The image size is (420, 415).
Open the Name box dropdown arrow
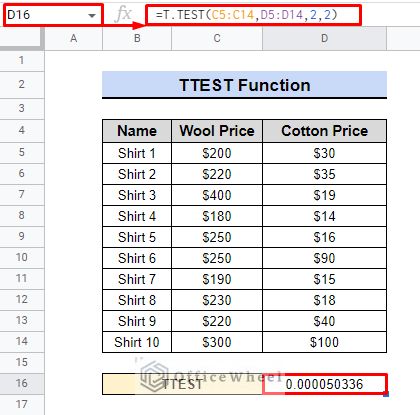(92, 15)
